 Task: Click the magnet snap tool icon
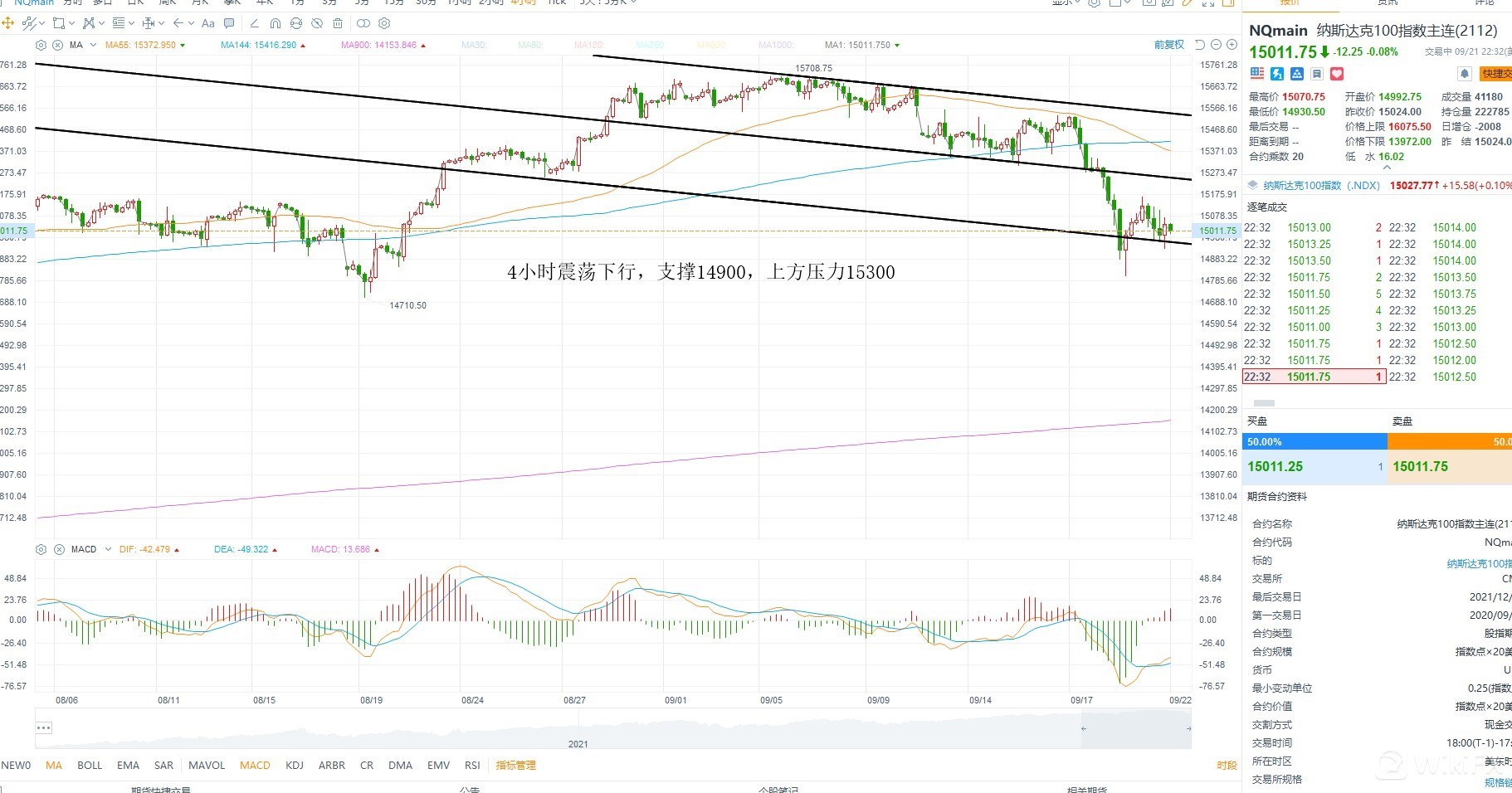[276, 23]
